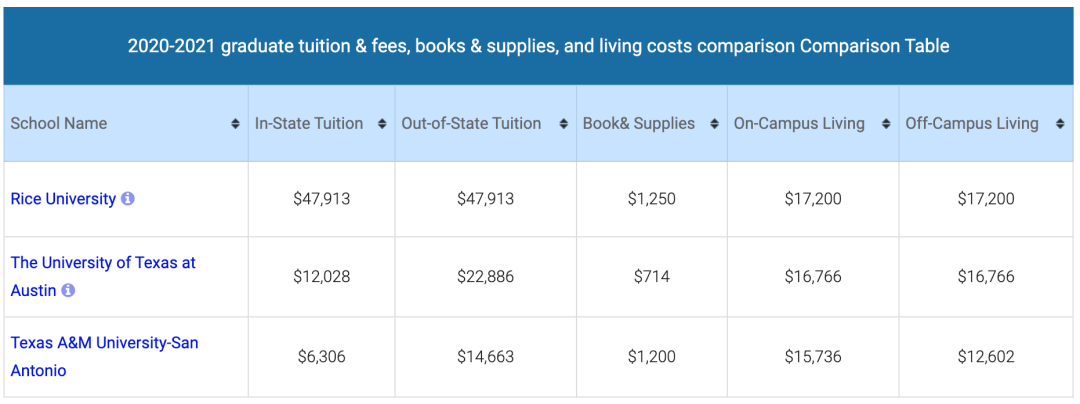Viewport: 1080px width, 404px height.
Task: Click the School Name column header
Action: [126, 124]
